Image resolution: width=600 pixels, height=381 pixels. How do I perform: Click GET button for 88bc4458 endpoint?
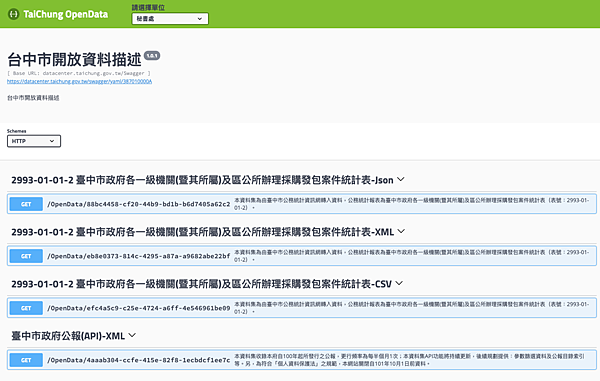coord(26,204)
